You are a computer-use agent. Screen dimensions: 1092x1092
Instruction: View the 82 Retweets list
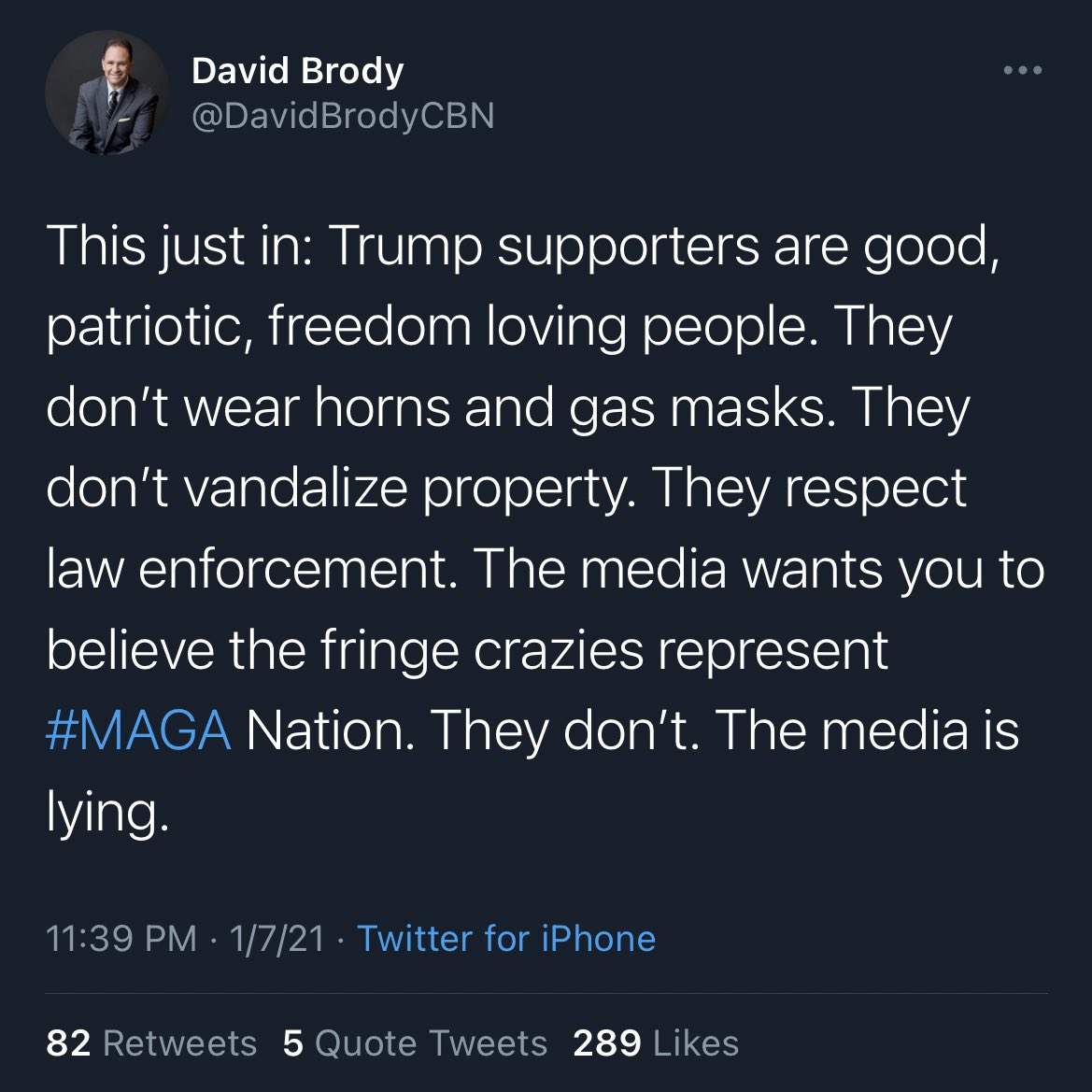[151, 1042]
